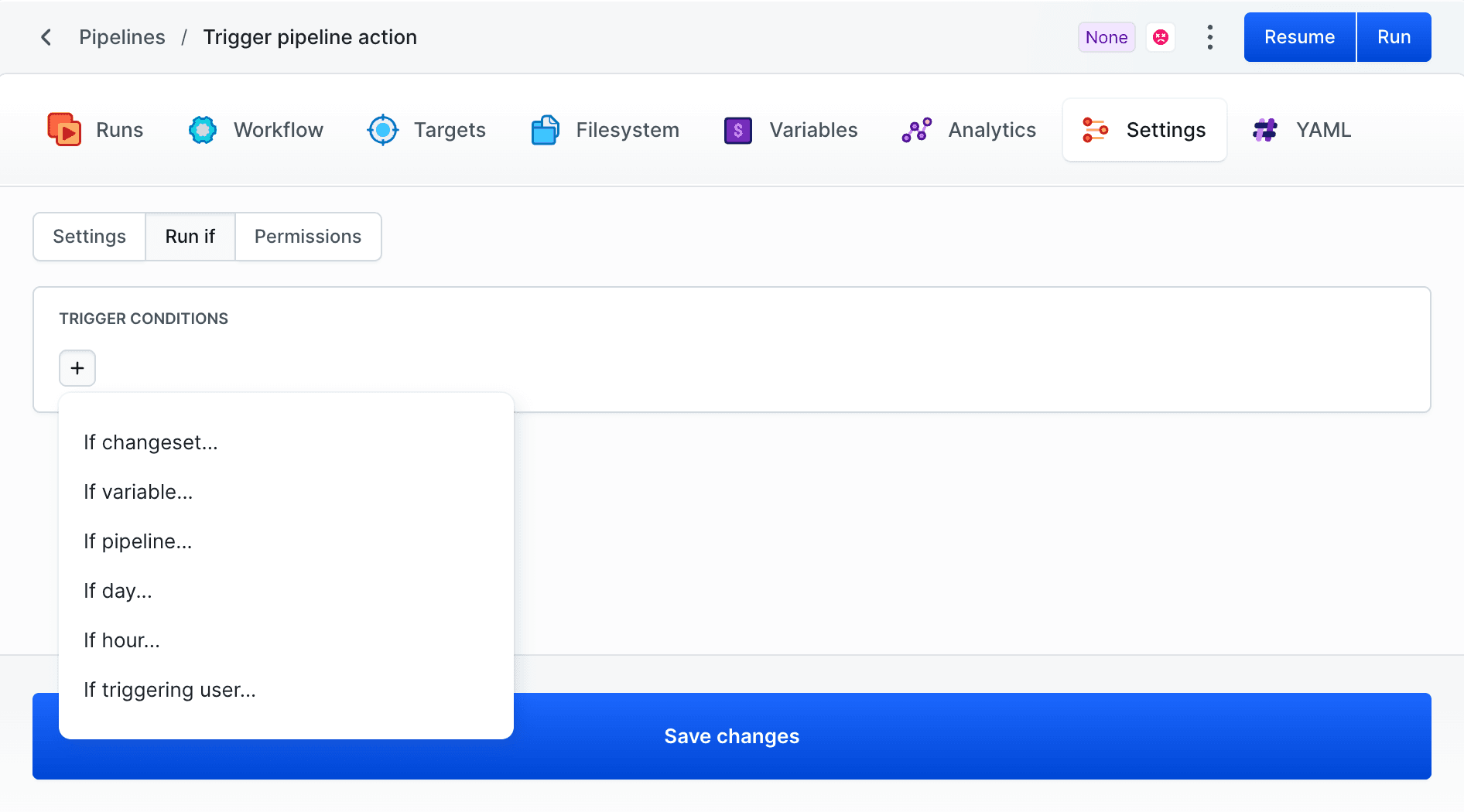1464x812 pixels.
Task: Click the Variables dollar icon
Action: [x=737, y=130]
